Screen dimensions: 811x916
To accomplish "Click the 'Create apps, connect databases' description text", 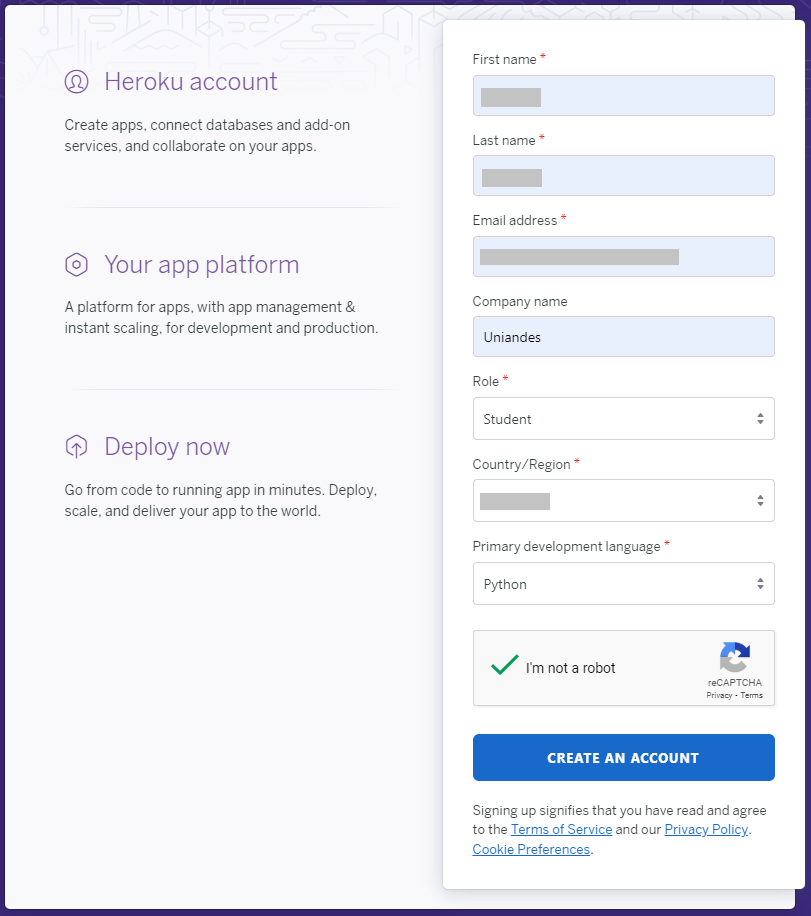I will (x=207, y=136).
